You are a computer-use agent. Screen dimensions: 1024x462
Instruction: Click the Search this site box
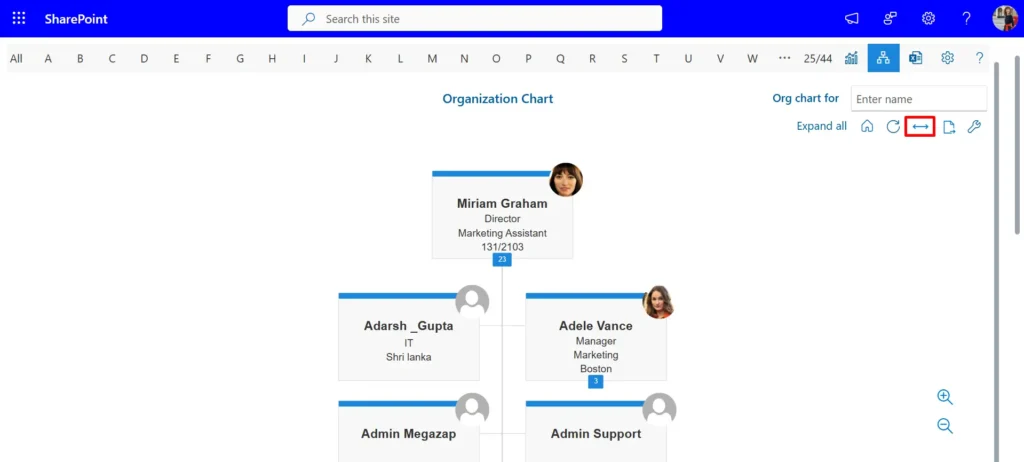pyautogui.click(x=475, y=19)
